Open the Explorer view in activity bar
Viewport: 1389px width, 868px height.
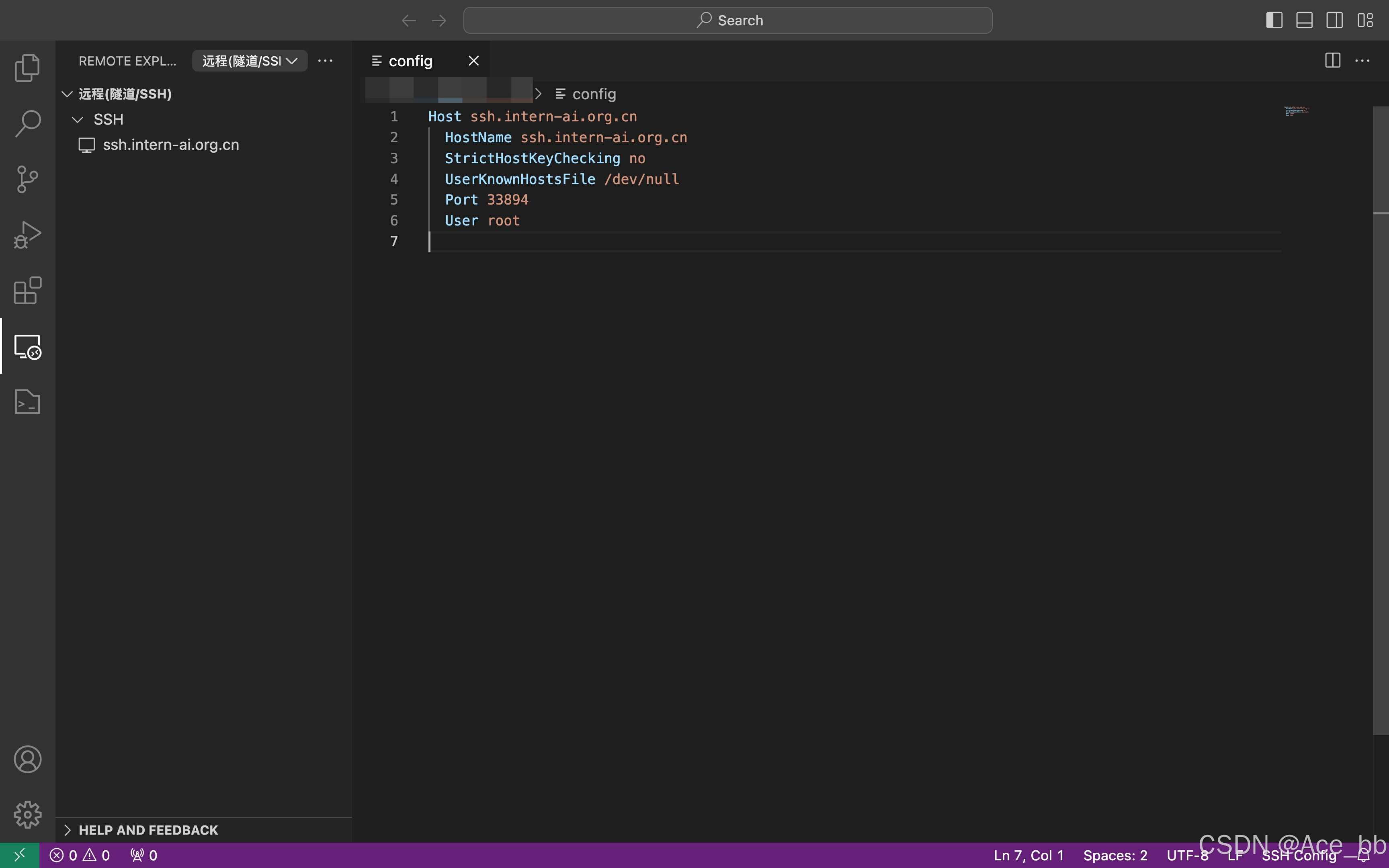point(28,68)
